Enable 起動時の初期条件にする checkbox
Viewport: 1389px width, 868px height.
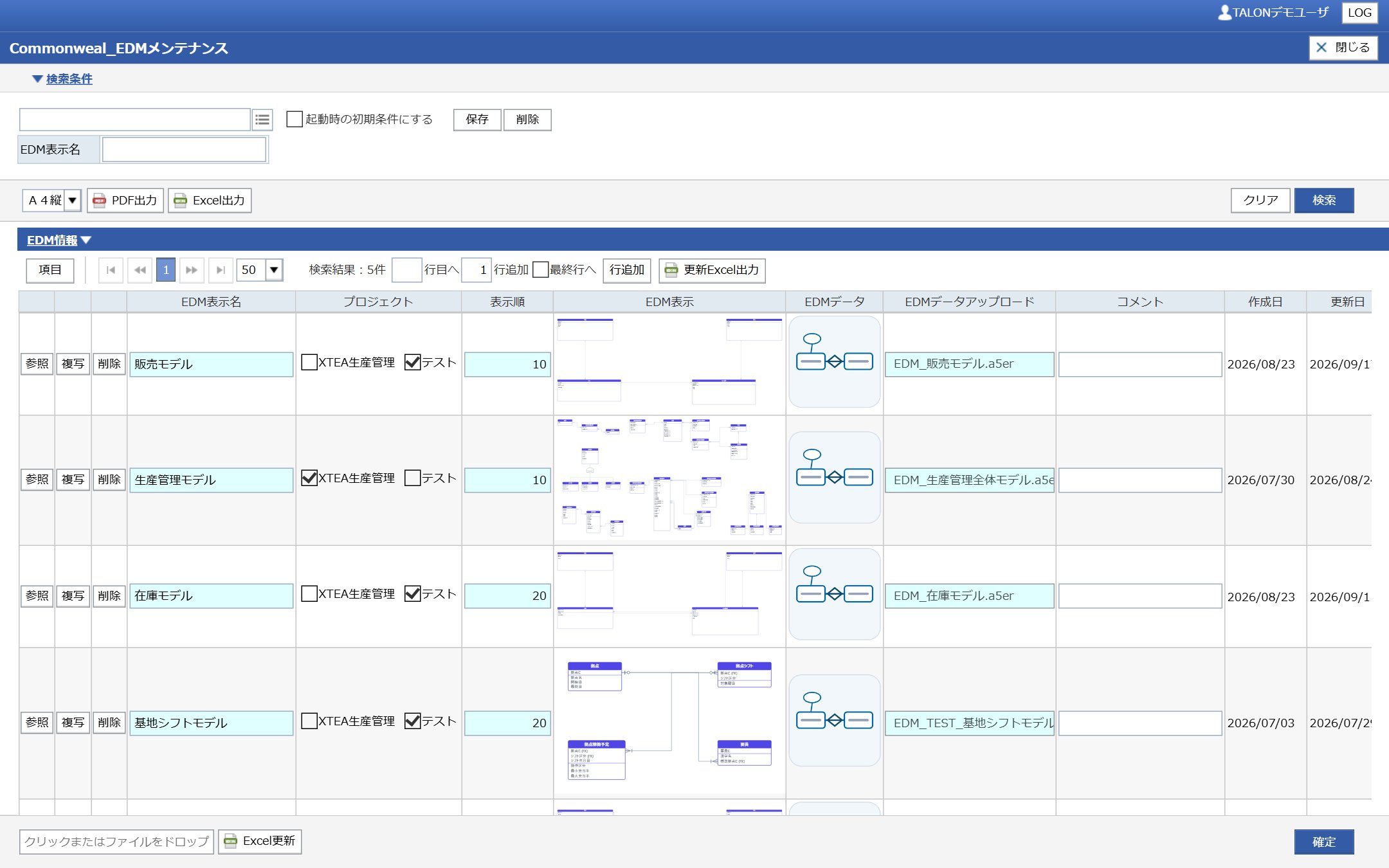(295, 120)
